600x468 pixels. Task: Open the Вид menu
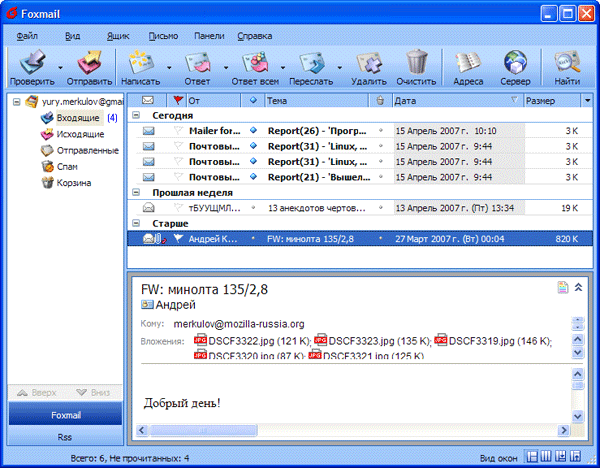click(x=72, y=36)
